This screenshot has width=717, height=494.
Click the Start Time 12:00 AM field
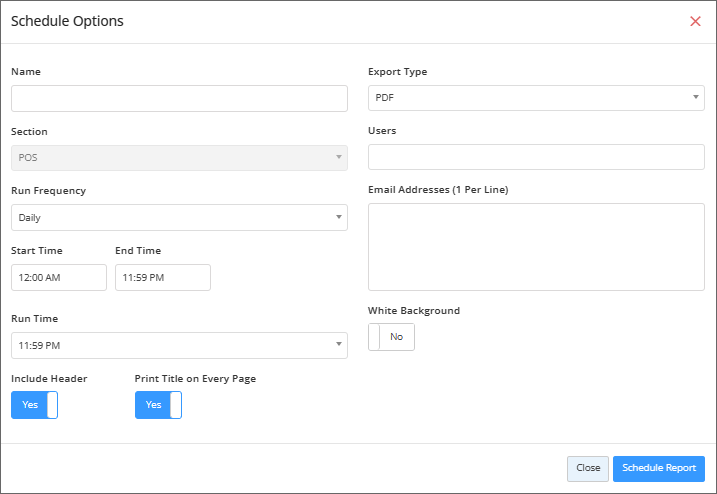(x=59, y=277)
